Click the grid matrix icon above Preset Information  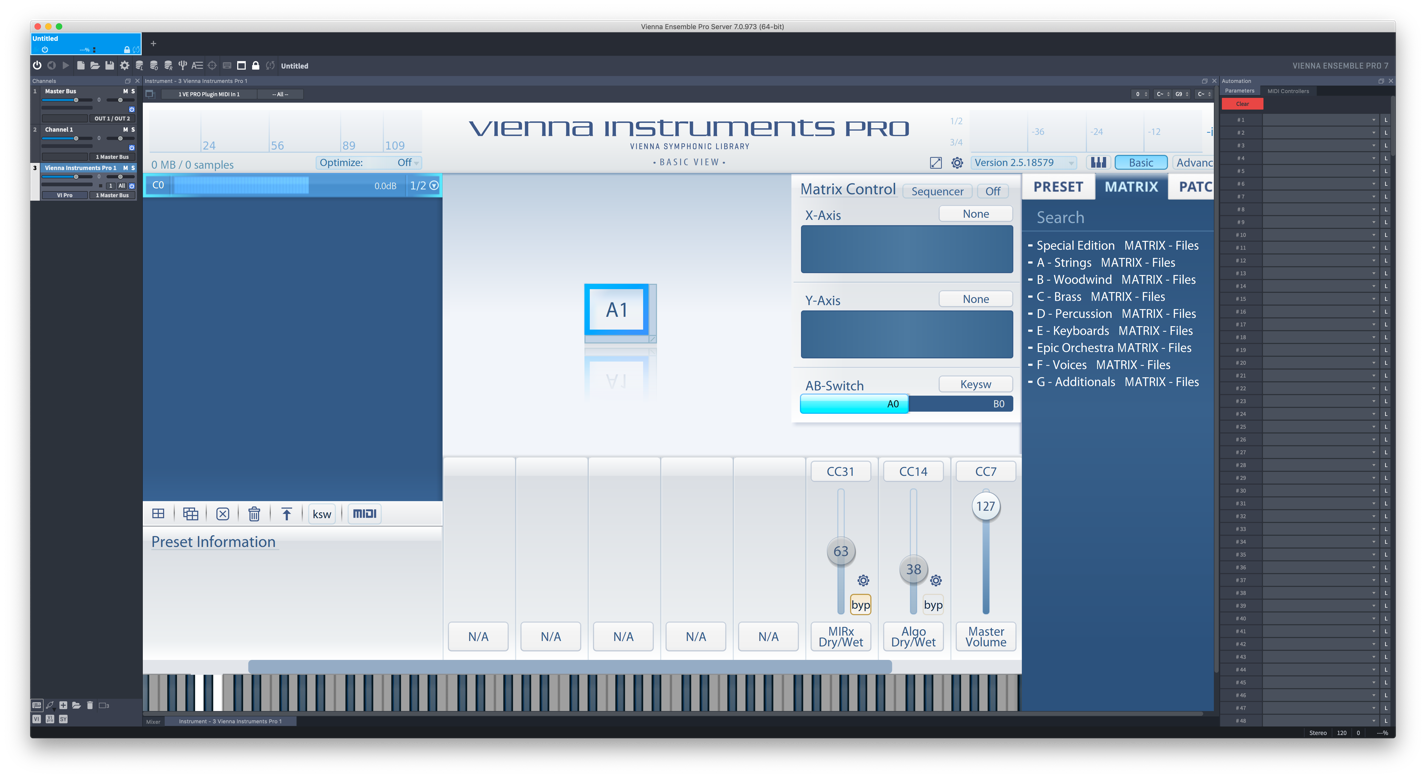(158, 514)
